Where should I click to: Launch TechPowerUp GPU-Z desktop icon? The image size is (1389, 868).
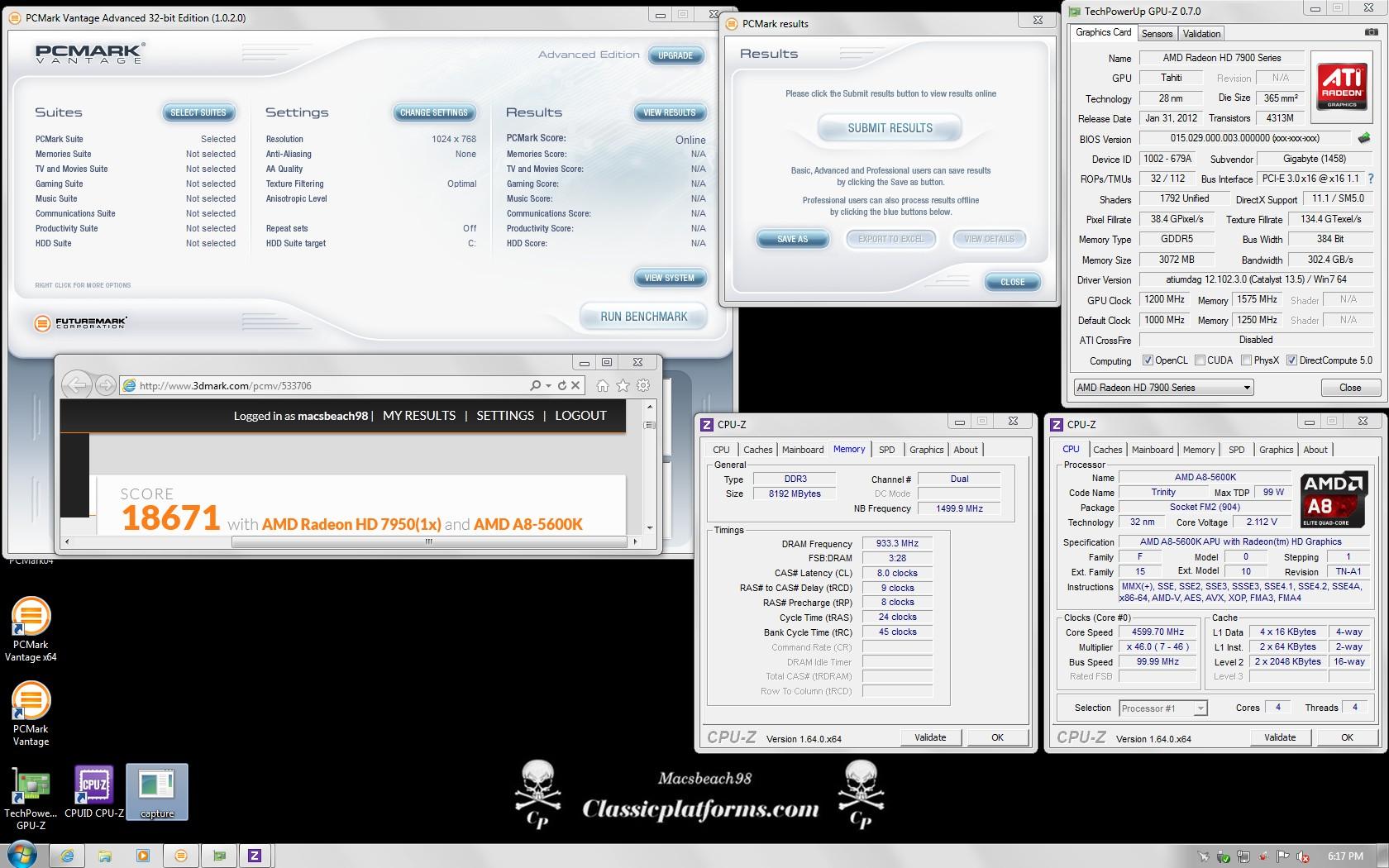click(x=31, y=799)
